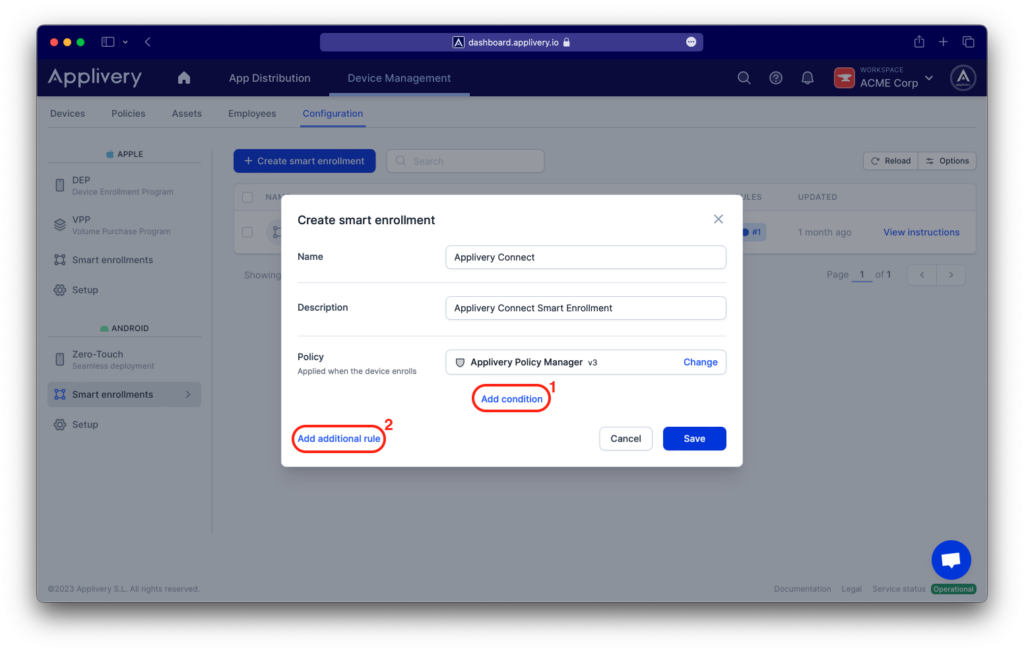Close the Create smart enrollment dialog
1024x651 pixels.
(718, 219)
